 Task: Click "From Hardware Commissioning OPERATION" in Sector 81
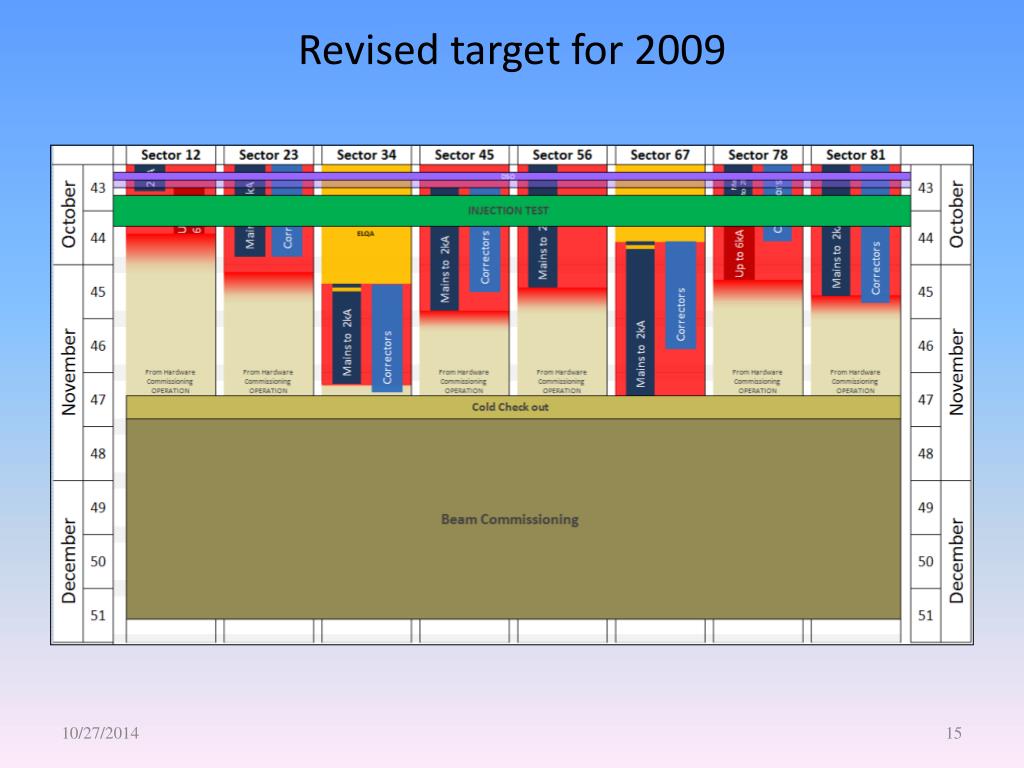click(x=856, y=381)
